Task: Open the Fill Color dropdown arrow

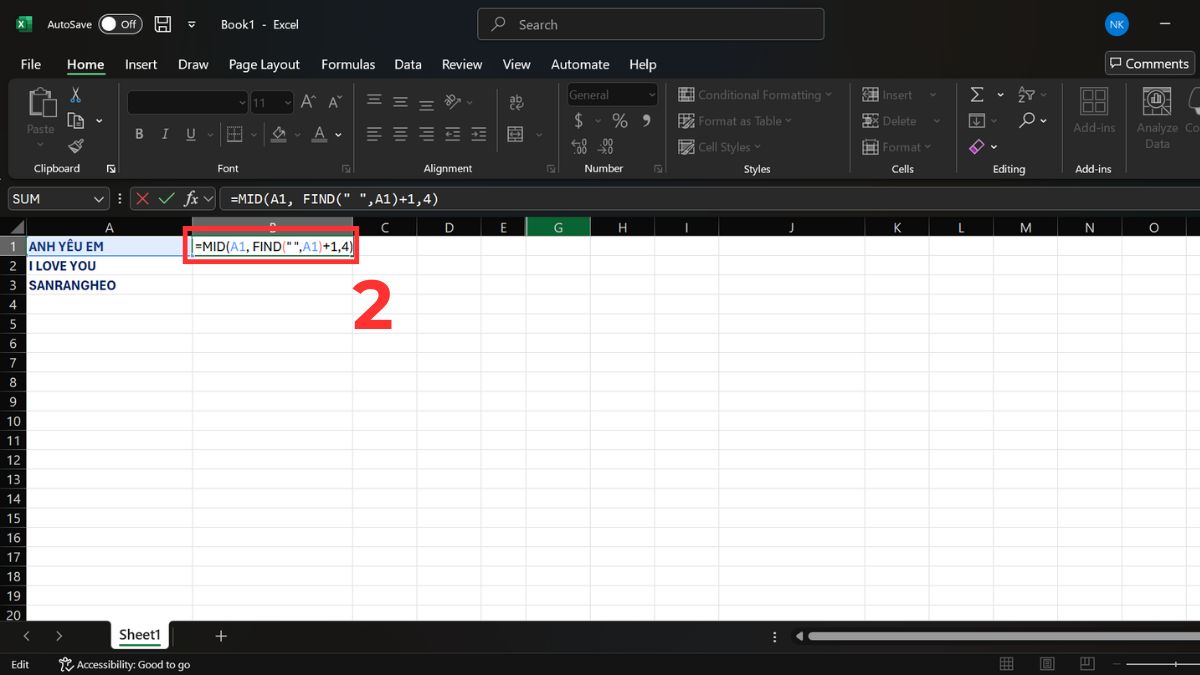Action: (296, 134)
